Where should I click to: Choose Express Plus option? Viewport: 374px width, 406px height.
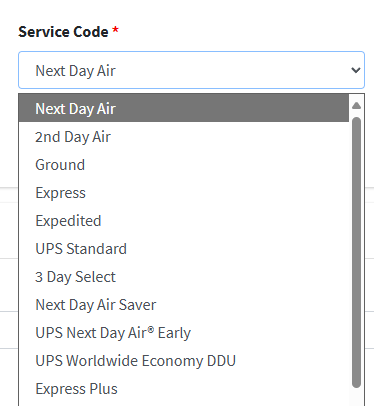pyautogui.click(x=184, y=388)
